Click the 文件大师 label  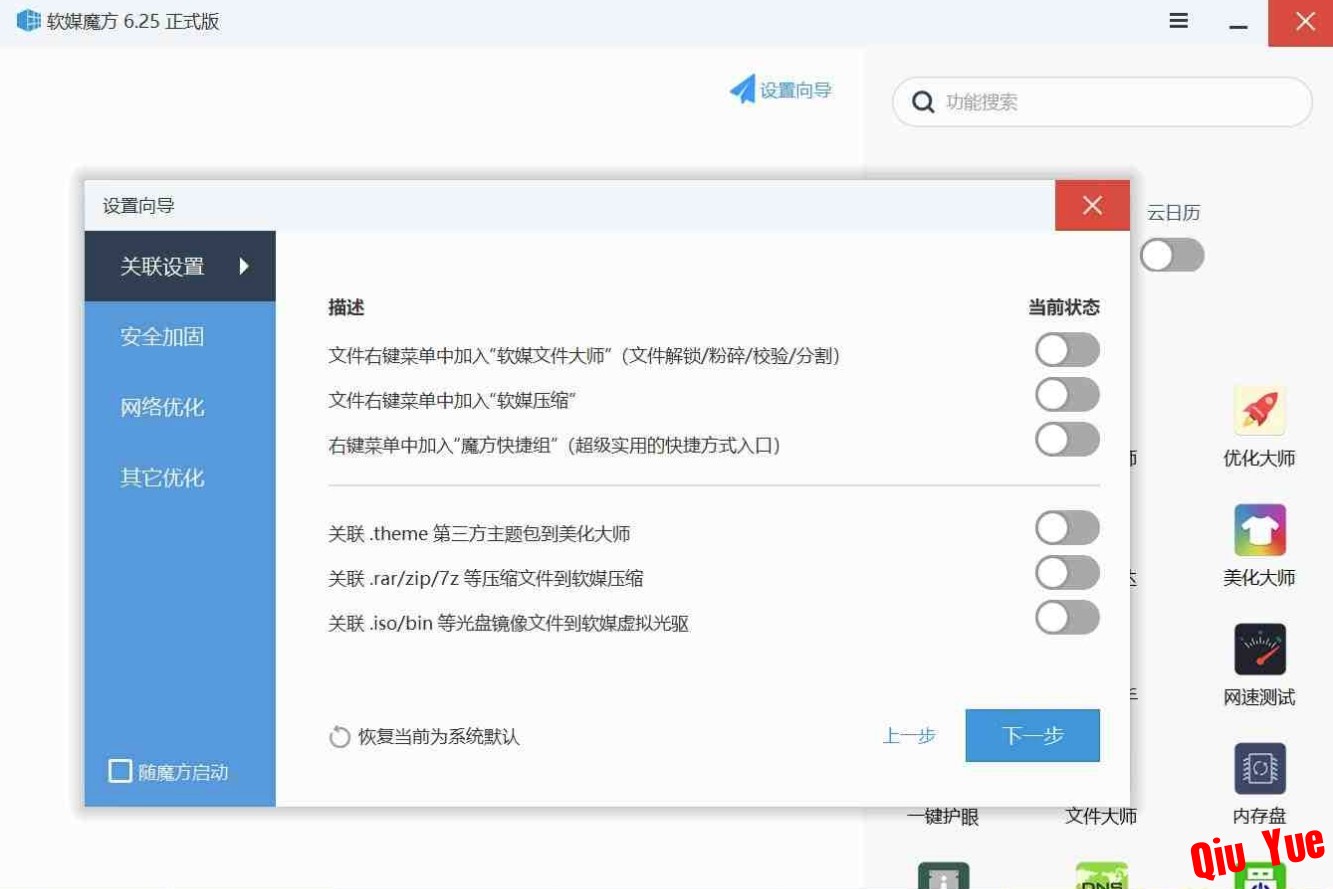pyautogui.click(x=1101, y=816)
